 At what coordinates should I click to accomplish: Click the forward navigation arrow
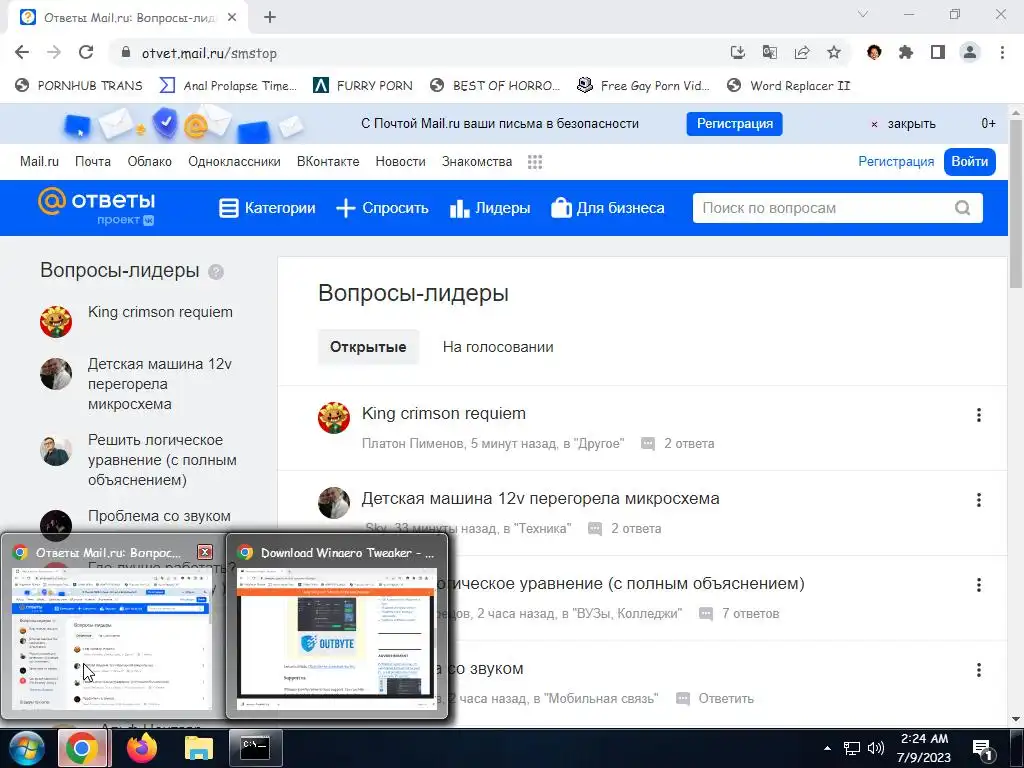pos(54,52)
